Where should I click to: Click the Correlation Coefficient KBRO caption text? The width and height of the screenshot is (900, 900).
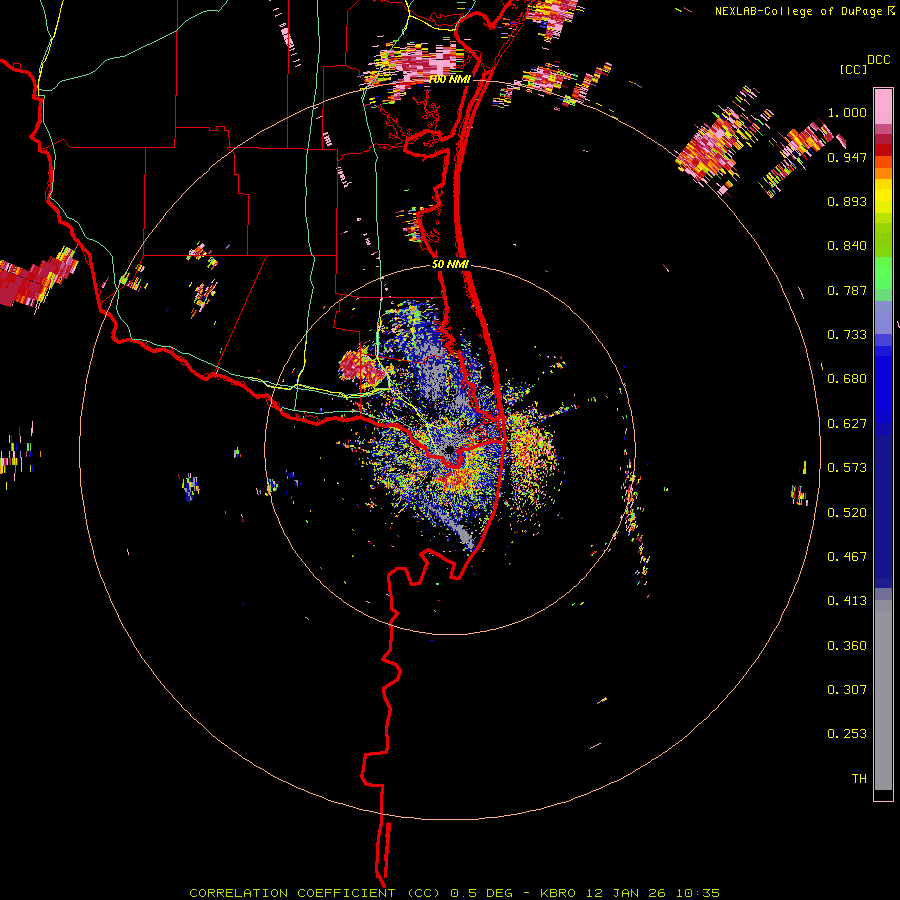tap(454, 893)
